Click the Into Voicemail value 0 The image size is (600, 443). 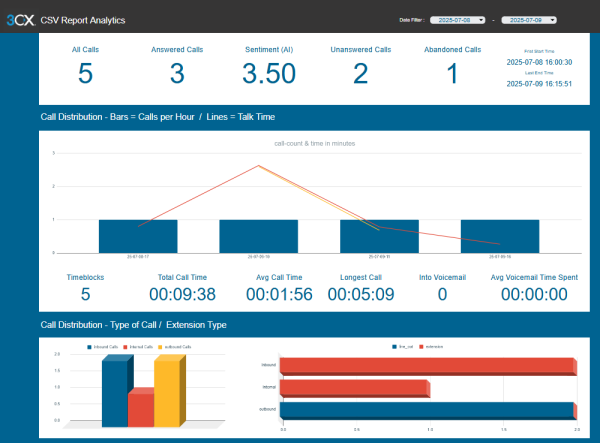[442, 294]
